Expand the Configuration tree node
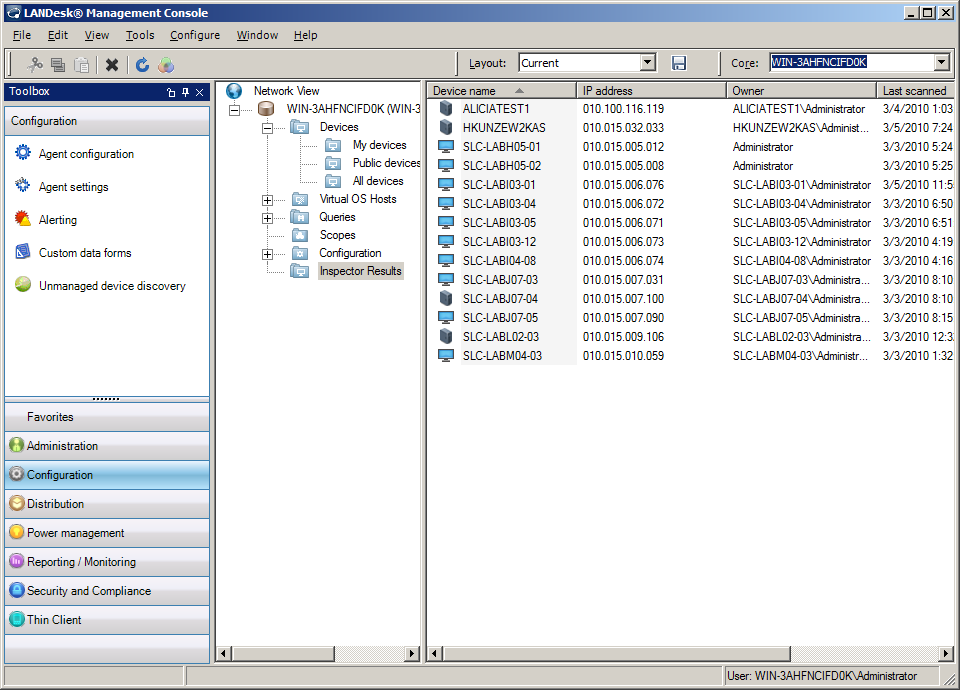Viewport: 960px width, 690px height. coord(268,254)
